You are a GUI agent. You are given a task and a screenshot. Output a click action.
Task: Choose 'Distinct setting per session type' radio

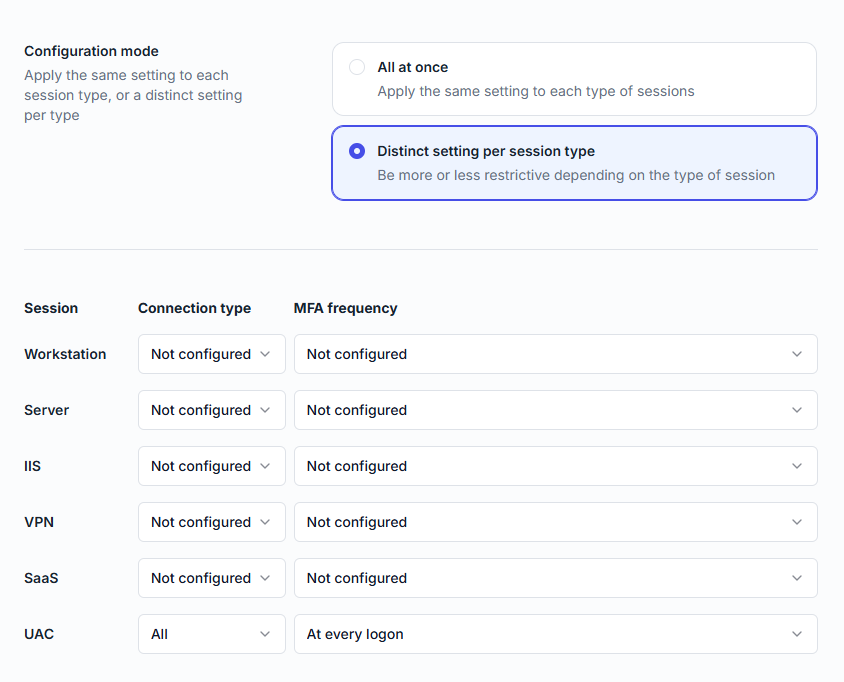(357, 151)
